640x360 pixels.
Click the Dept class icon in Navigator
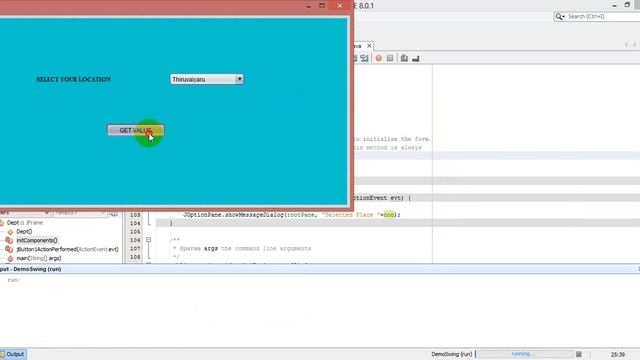(x=2, y=223)
